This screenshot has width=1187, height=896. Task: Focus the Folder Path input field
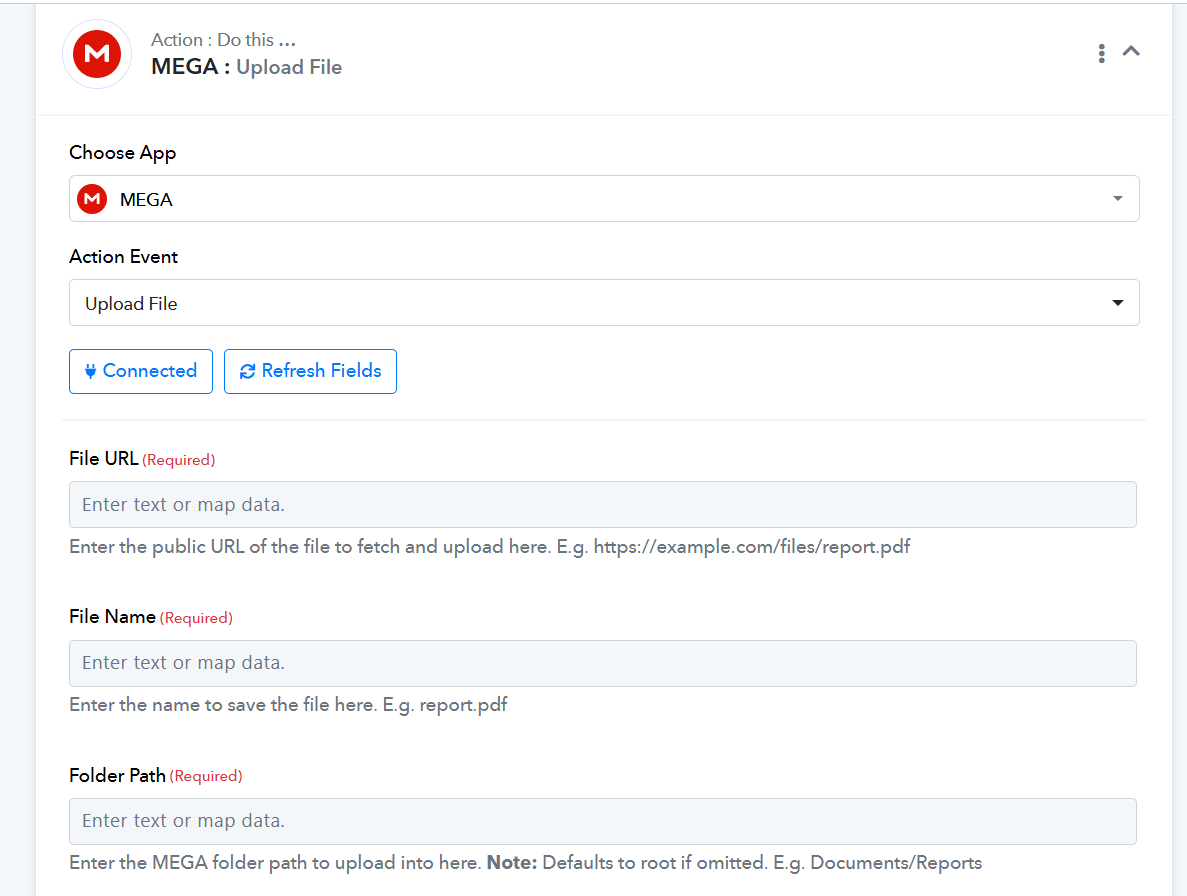(x=603, y=822)
